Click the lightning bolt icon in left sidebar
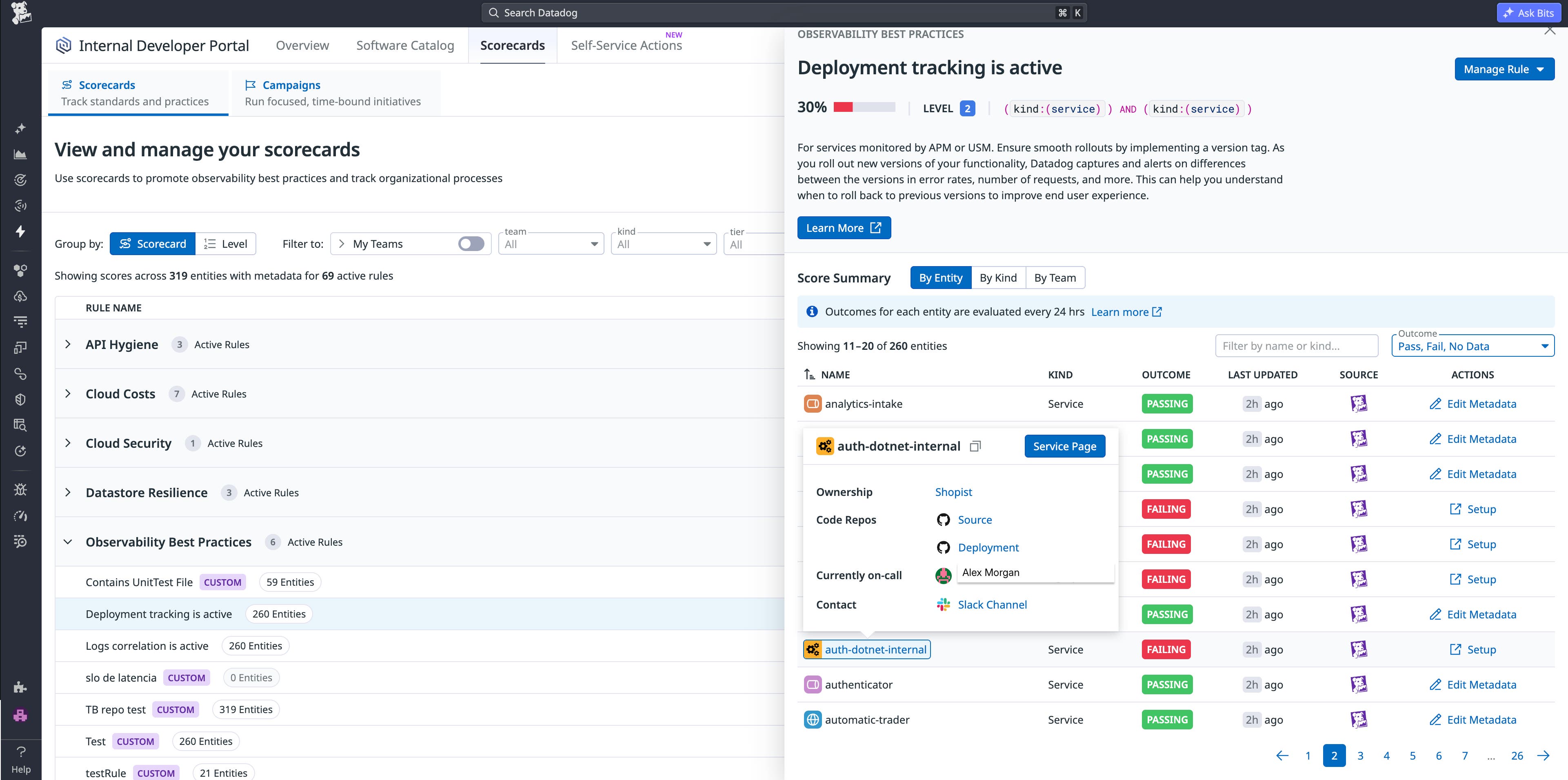The image size is (1568, 780). 20,232
